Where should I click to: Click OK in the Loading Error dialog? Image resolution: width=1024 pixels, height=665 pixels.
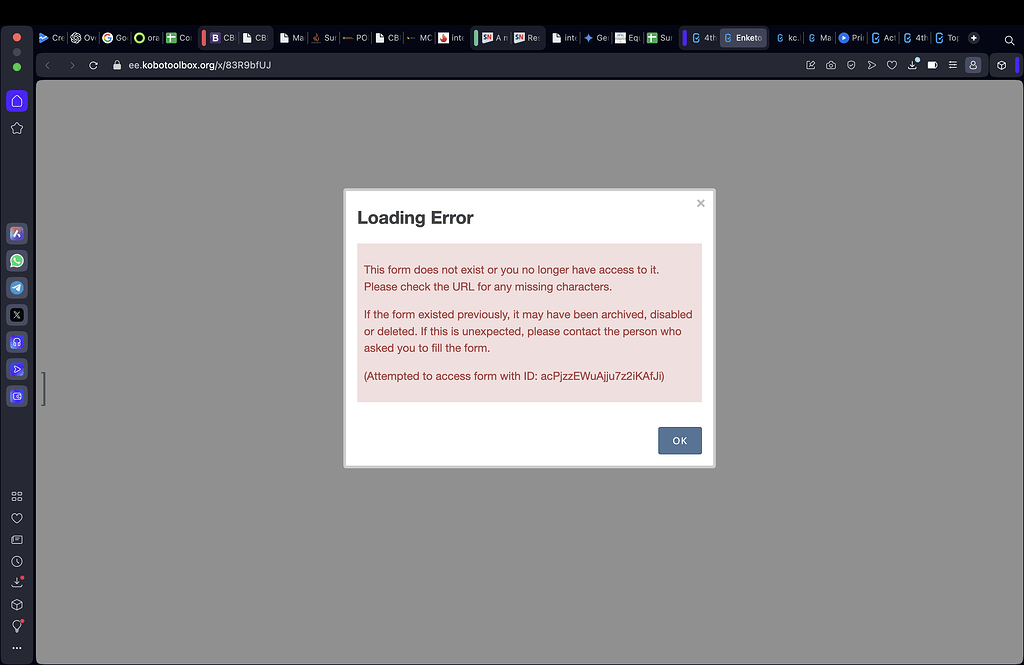pyautogui.click(x=679, y=440)
